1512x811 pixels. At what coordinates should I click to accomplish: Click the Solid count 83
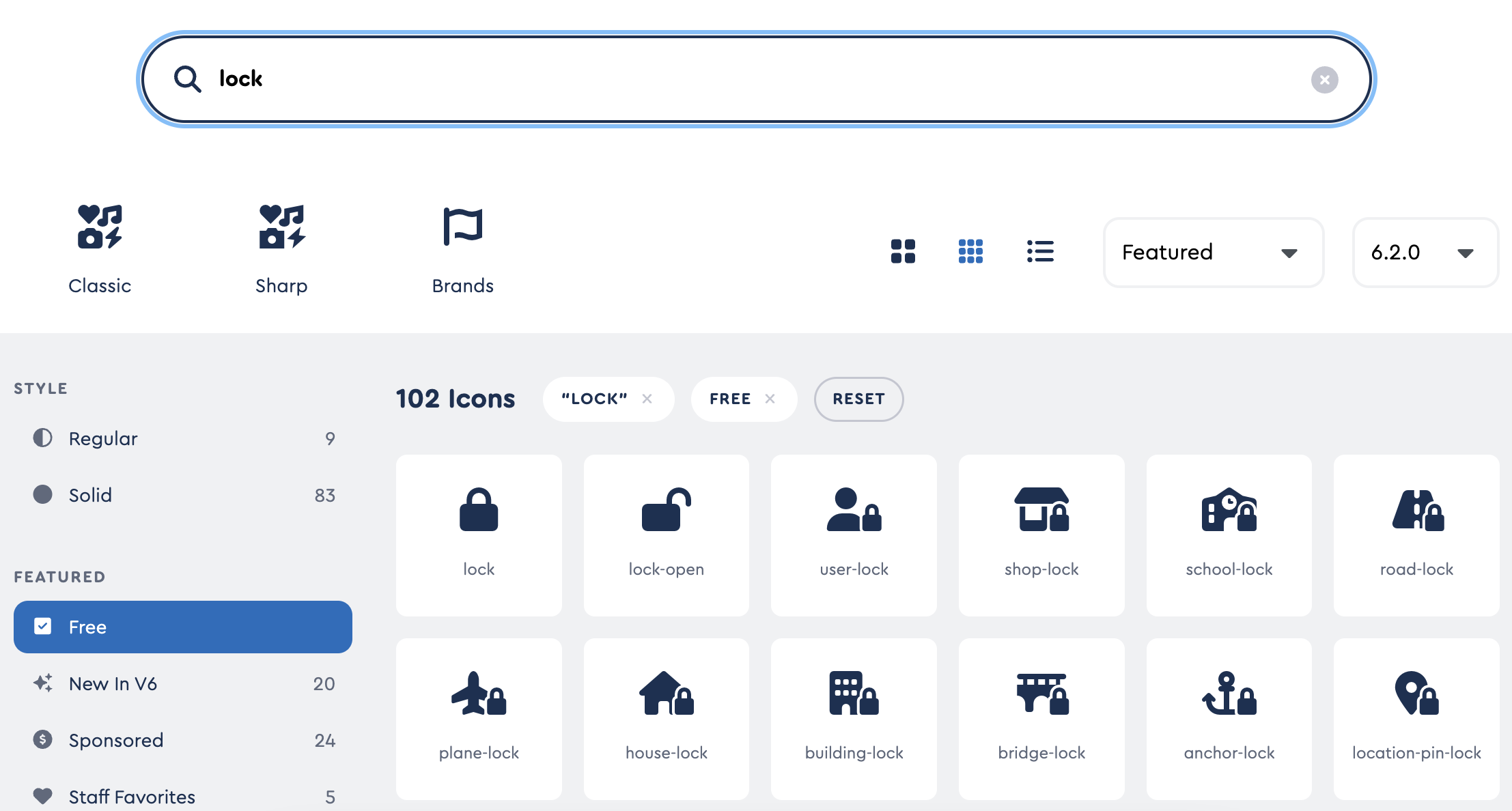[x=325, y=495]
